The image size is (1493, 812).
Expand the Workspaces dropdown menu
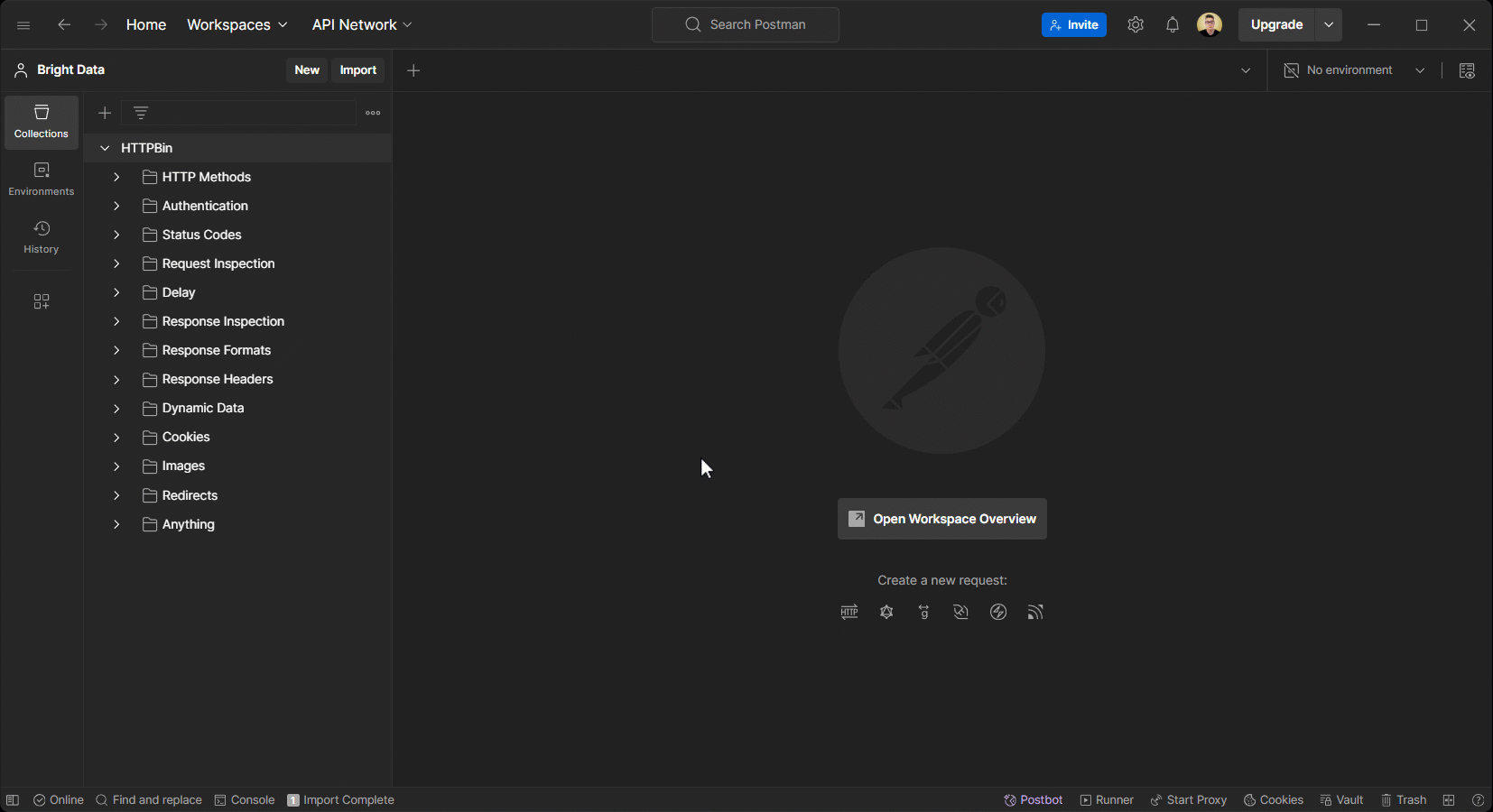coord(236,24)
